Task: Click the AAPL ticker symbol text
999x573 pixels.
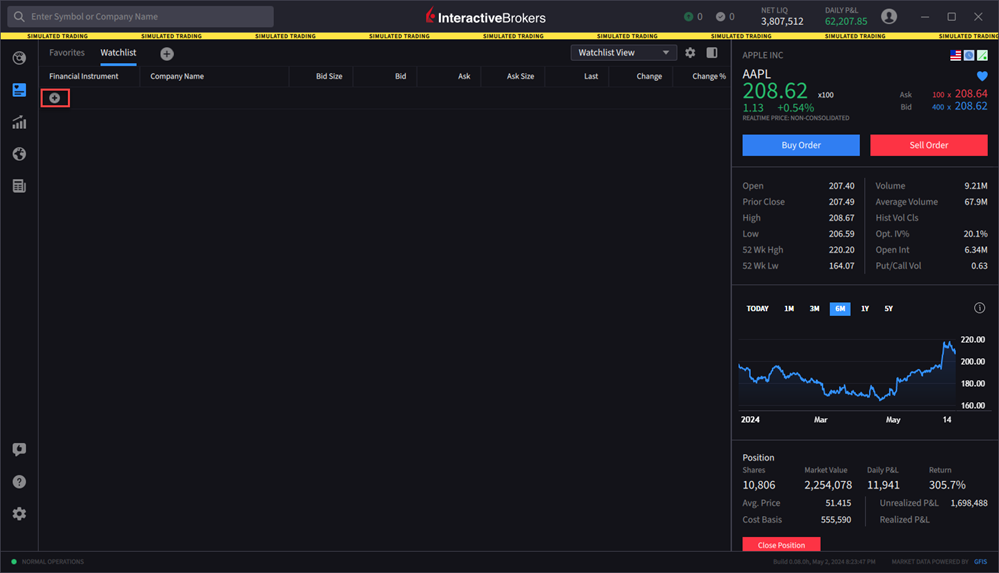Action: click(756, 74)
